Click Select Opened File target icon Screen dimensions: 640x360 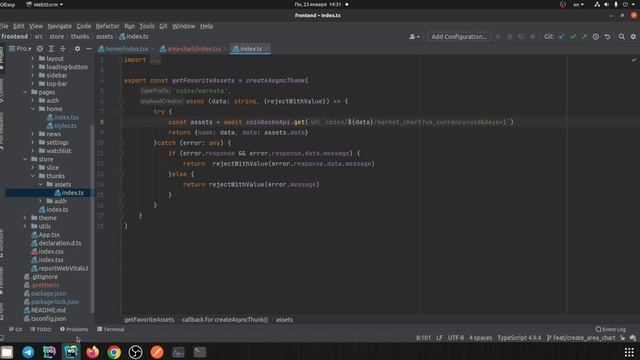(40, 49)
